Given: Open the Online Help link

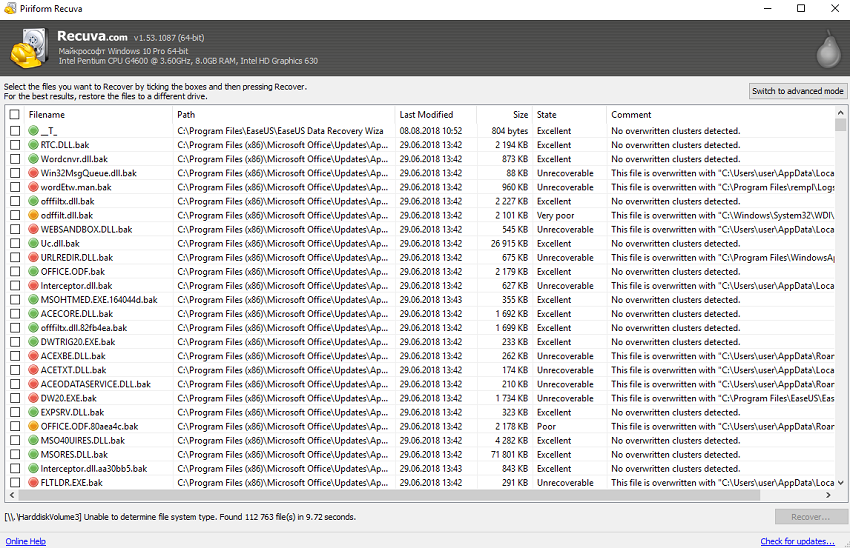Looking at the screenshot, I should tap(25, 541).
